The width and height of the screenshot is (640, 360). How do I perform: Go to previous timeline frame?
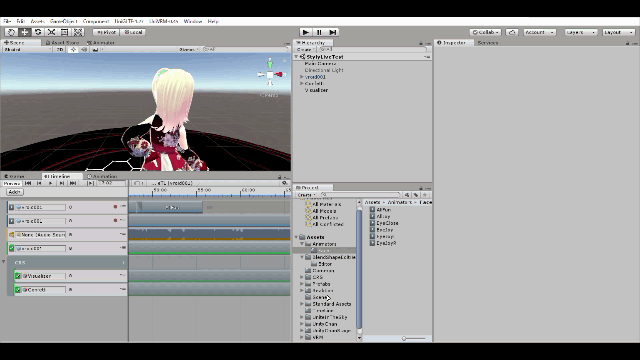click(39, 183)
